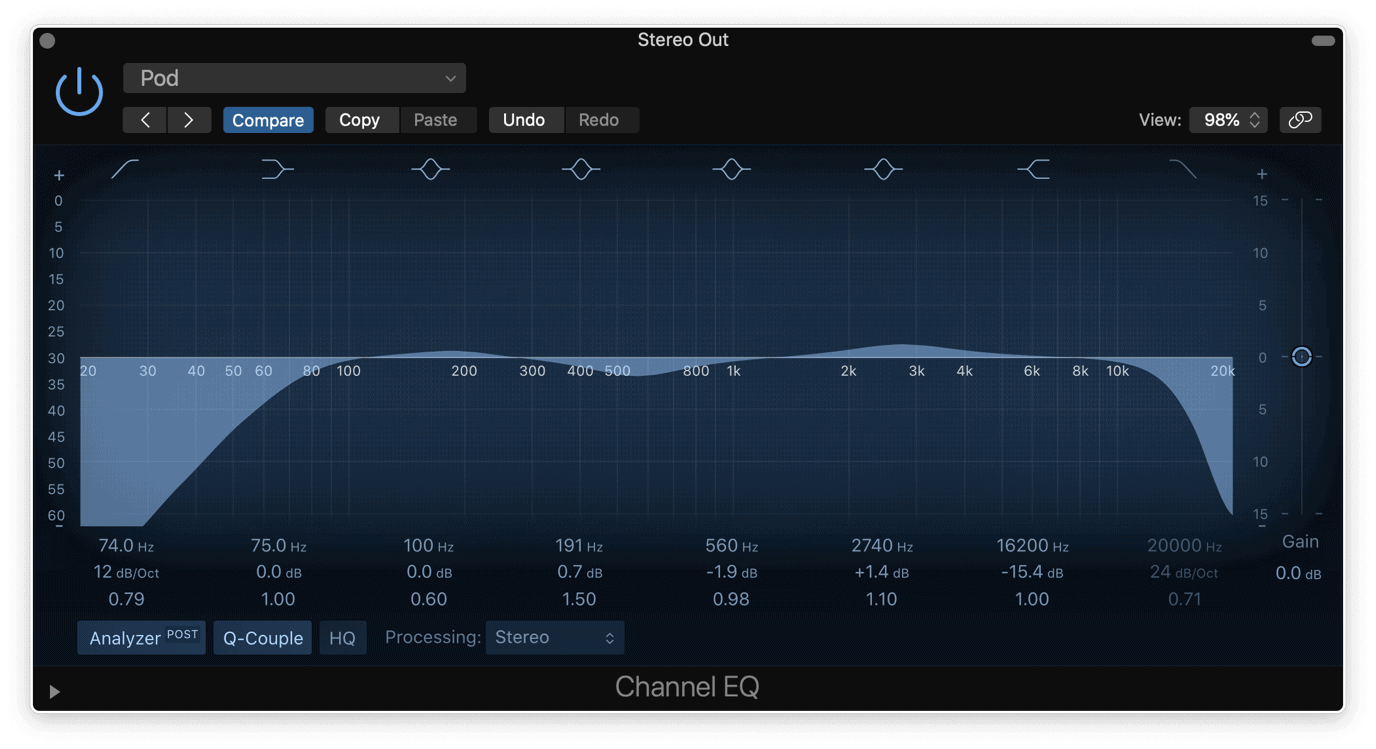
Task: Click the 12 dB/Oct slope value
Action: 126,573
